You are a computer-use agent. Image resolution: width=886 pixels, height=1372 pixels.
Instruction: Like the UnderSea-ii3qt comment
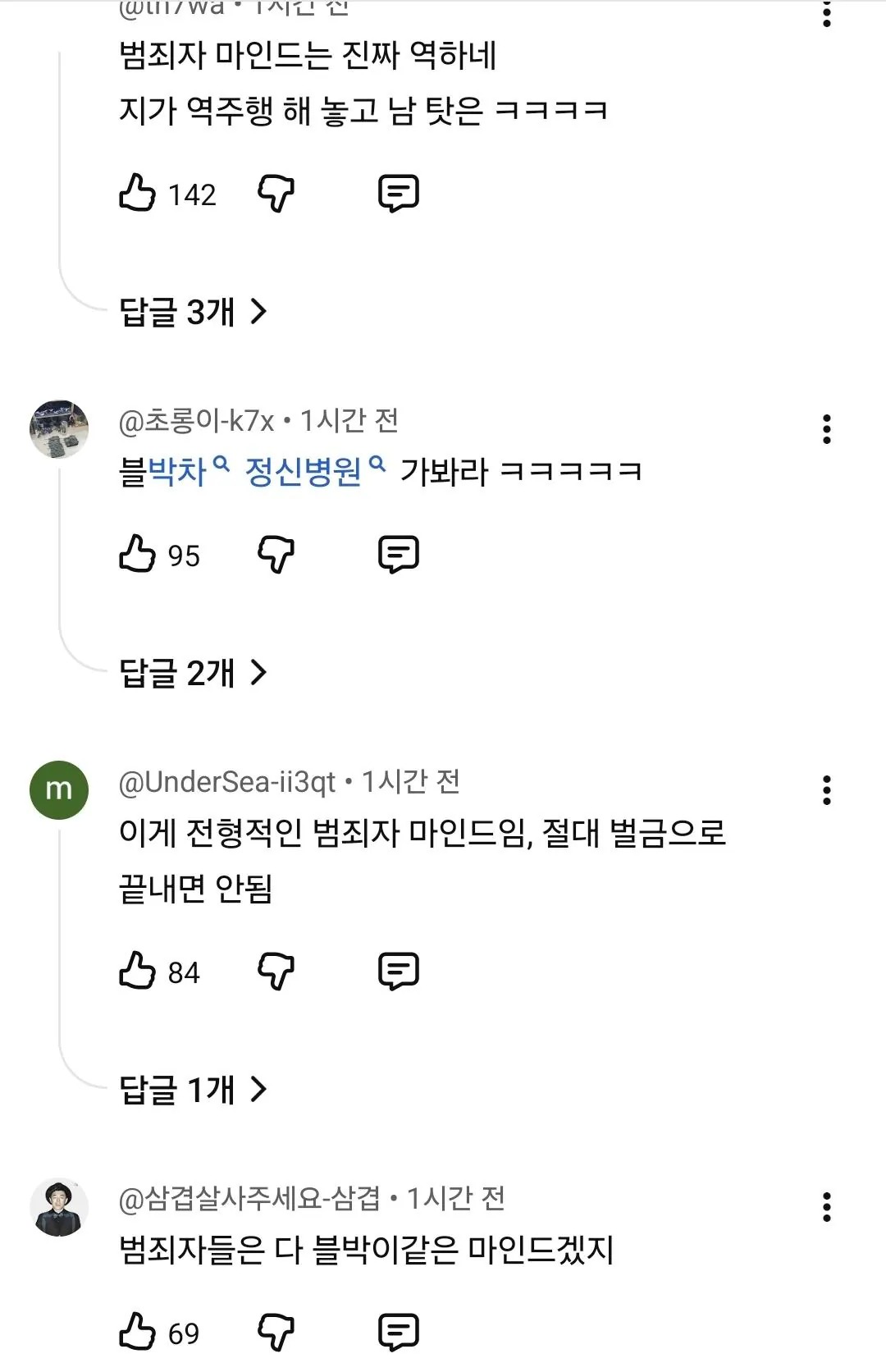(x=137, y=971)
